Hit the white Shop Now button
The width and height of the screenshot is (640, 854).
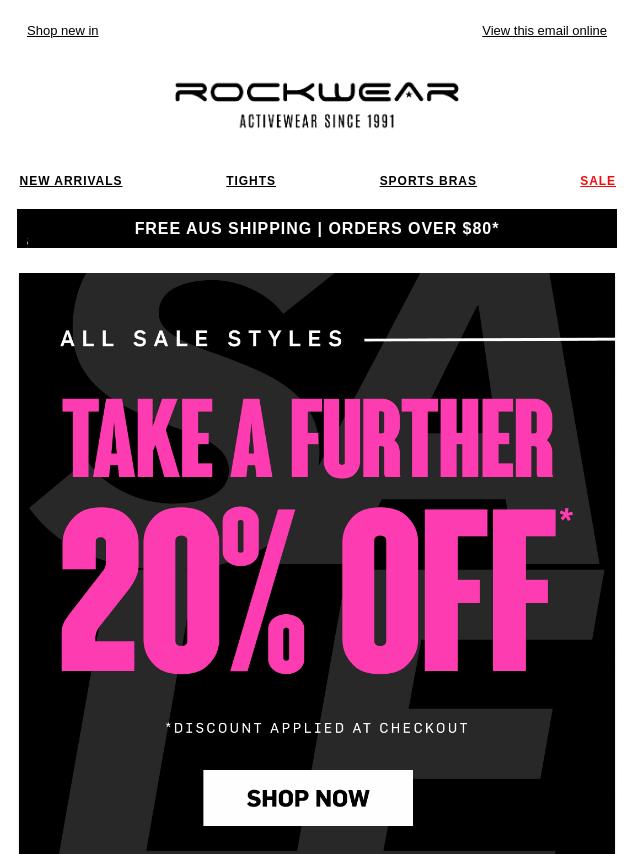(x=308, y=798)
